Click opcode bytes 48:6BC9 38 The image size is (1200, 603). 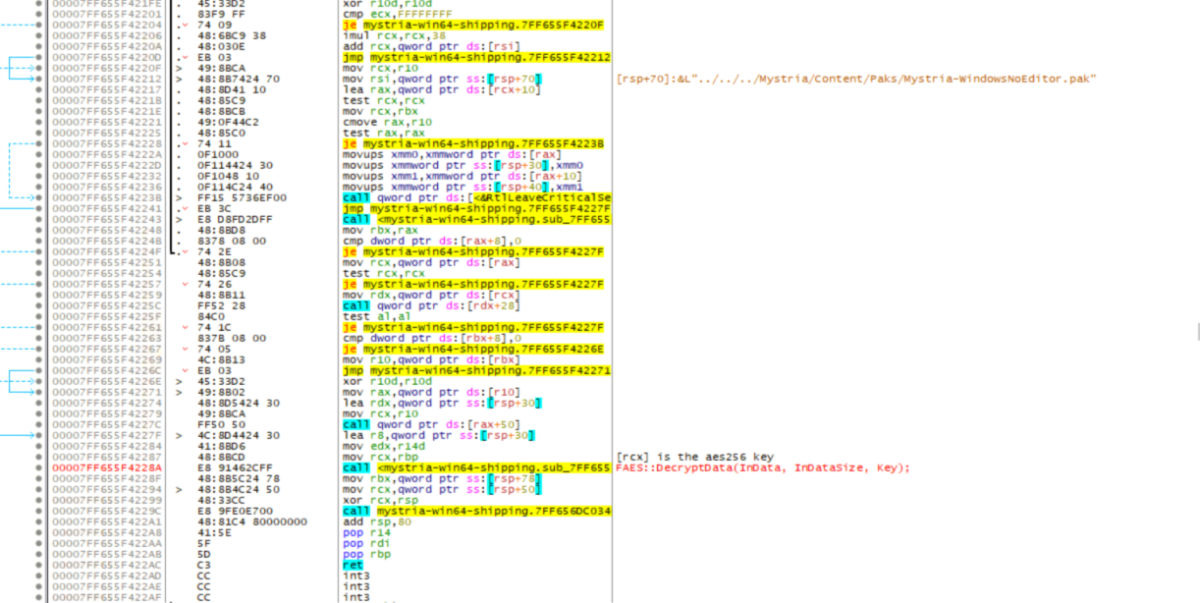(232, 35)
